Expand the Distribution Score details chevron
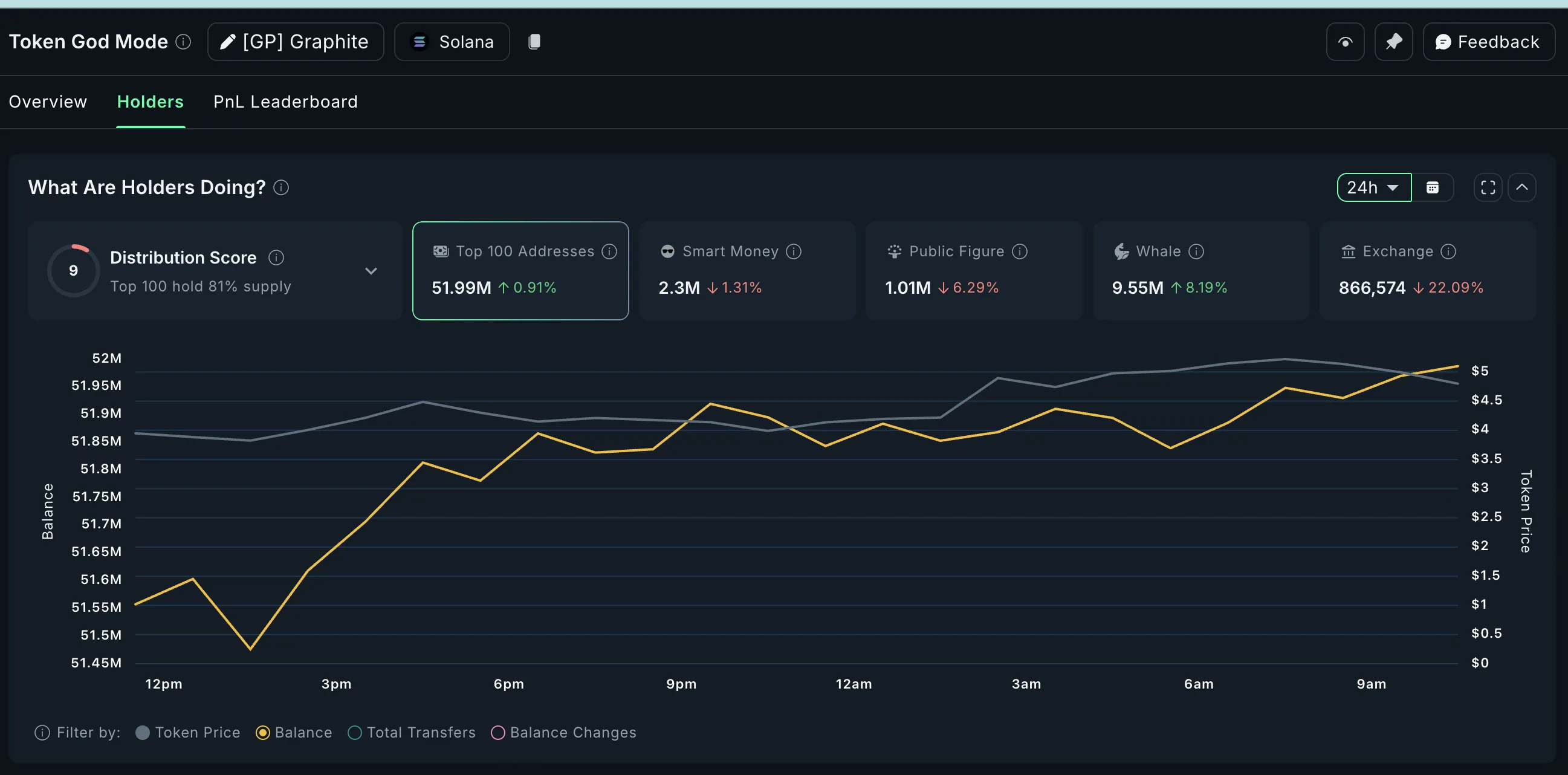1568x775 pixels. (x=372, y=271)
